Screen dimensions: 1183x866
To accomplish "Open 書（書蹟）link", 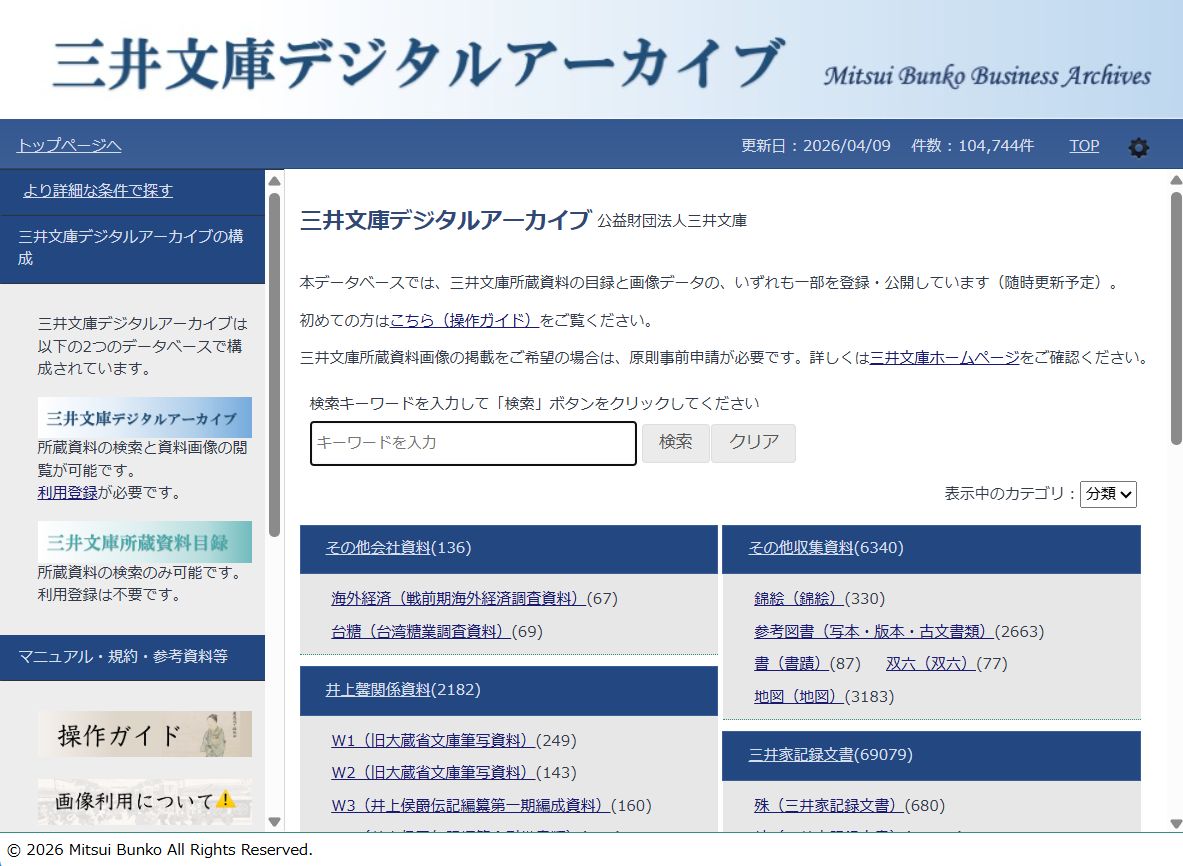I will (791, 664).
